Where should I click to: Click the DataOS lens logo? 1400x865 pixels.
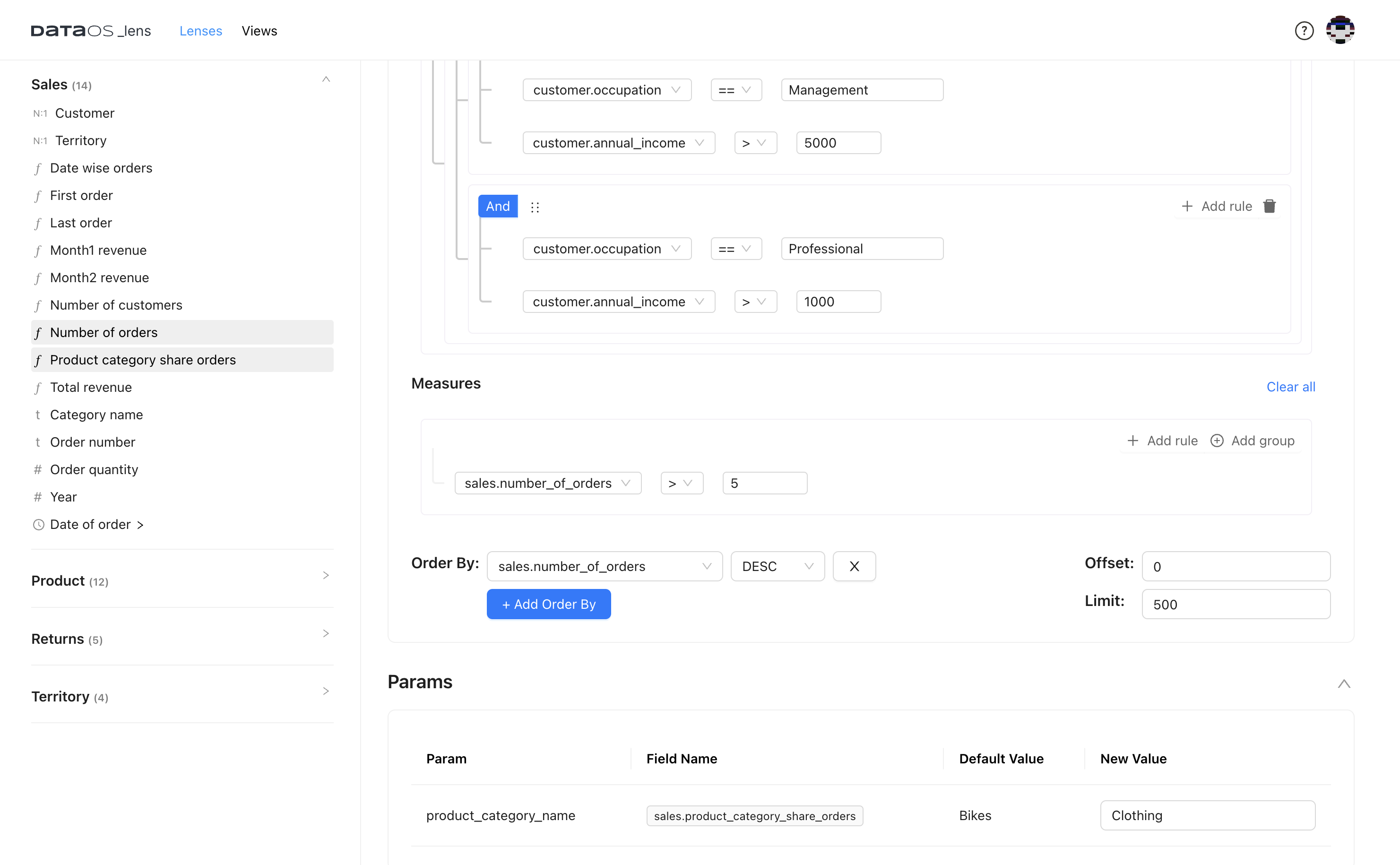pos(91,31)
